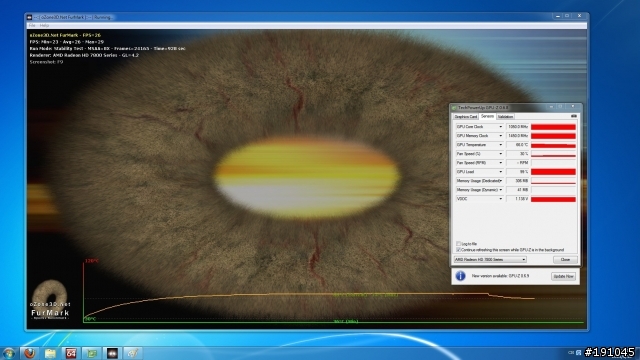640x360 pixels.
Task: Click the FurMark window title bar icon
Action: [x=29, y=17]
